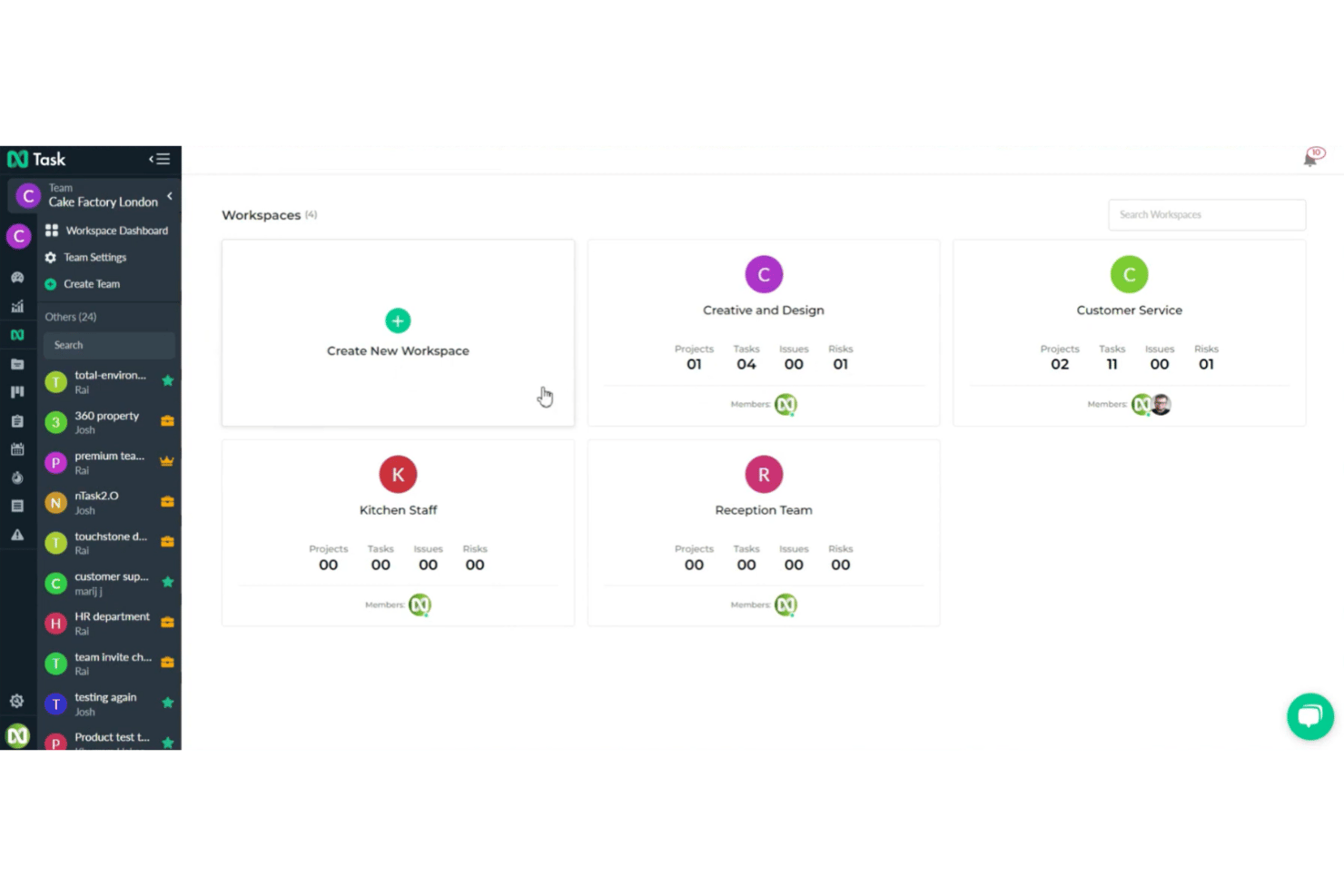Screen dimensions: 1344x896
Task: Open the list issues icon in the rail
Action: pos(17,506)
